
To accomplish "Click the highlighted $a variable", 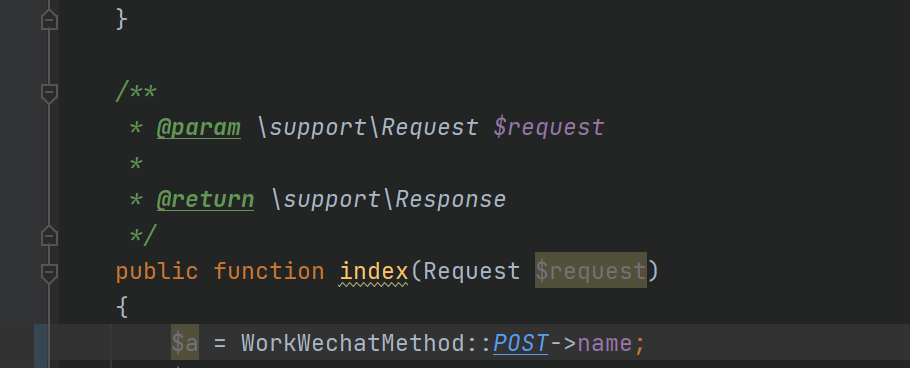I will [185, 343].
